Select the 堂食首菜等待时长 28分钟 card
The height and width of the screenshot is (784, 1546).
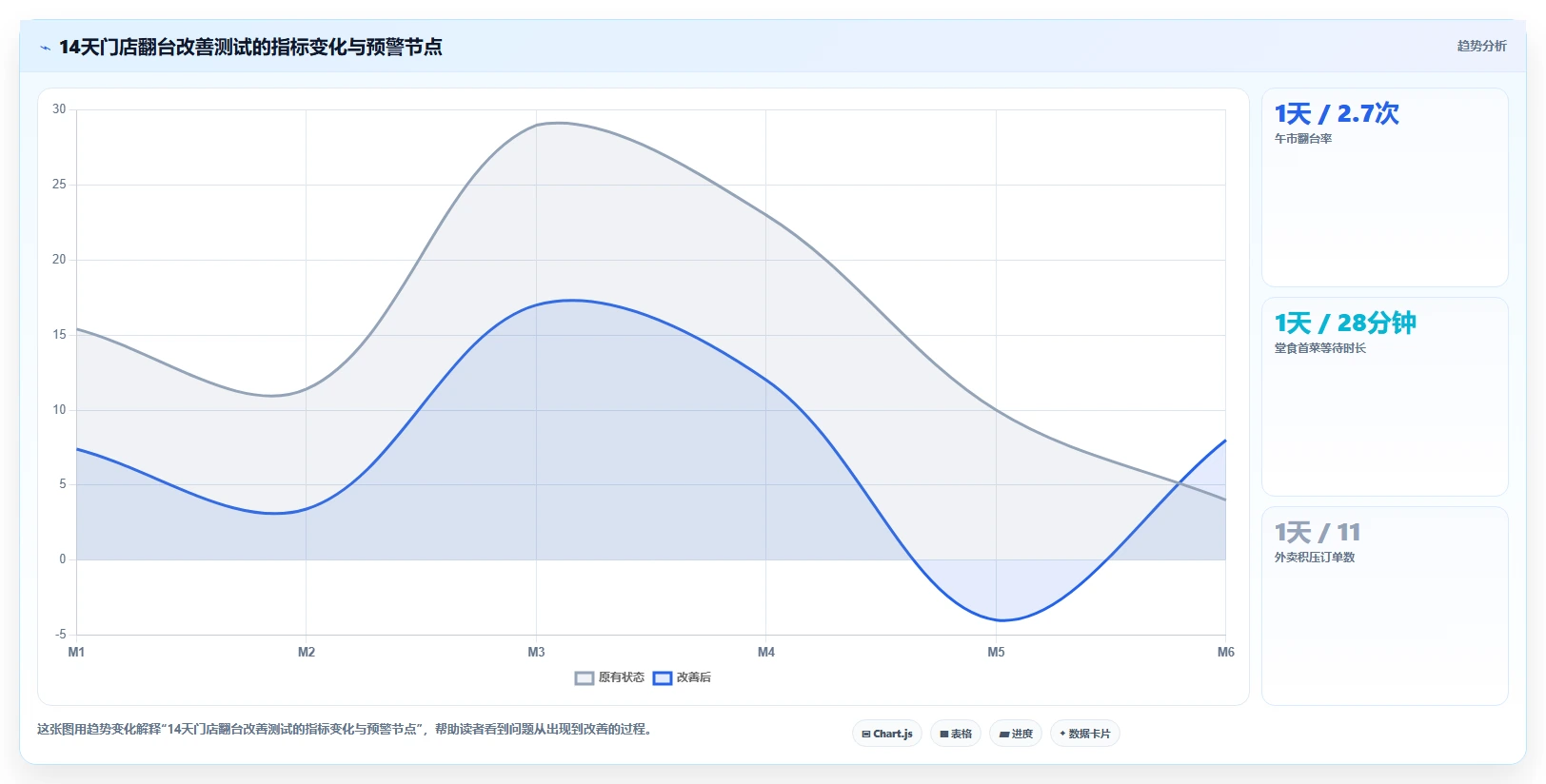[x=1384, y=397]
